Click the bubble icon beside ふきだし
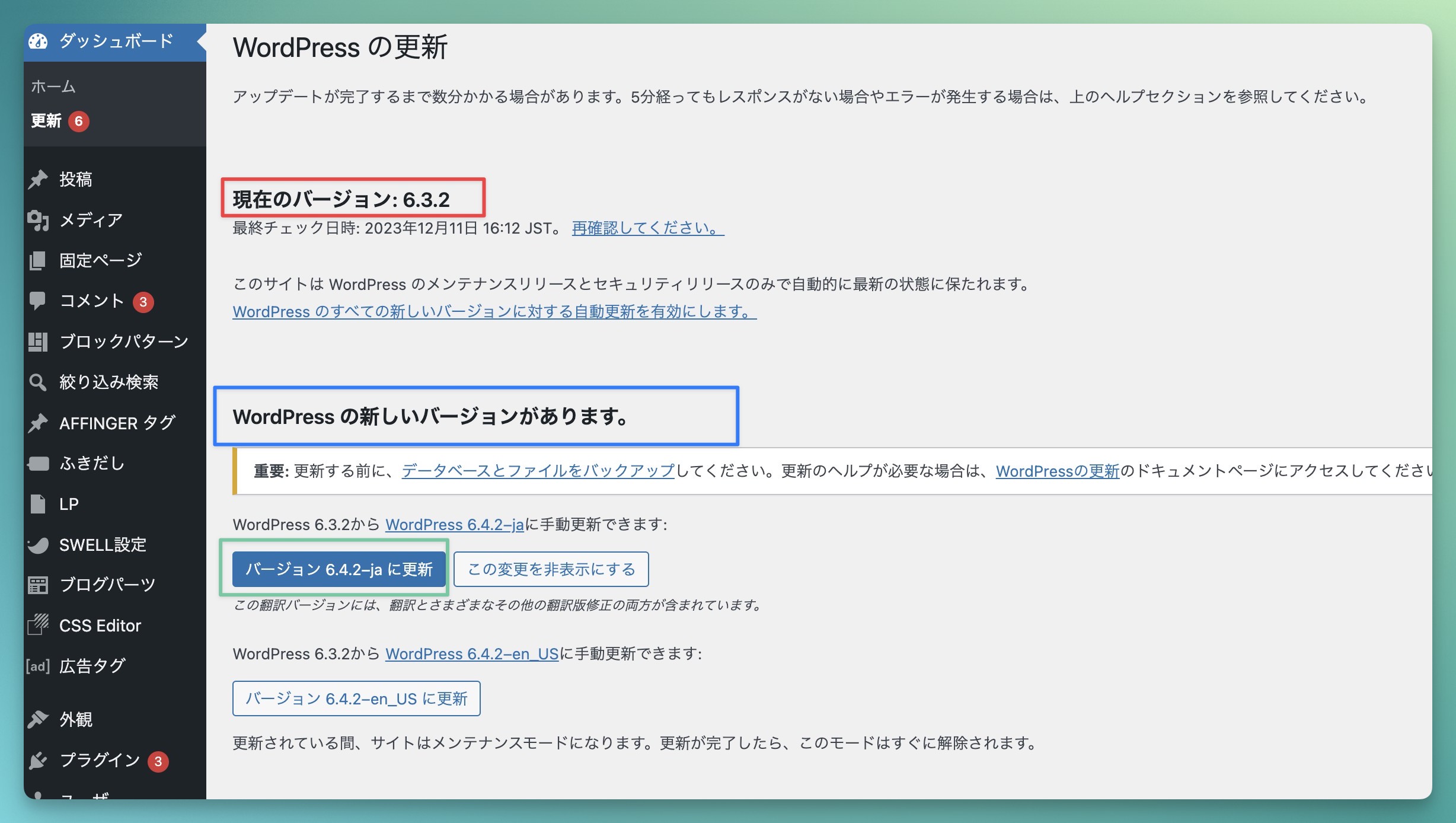 38,463
